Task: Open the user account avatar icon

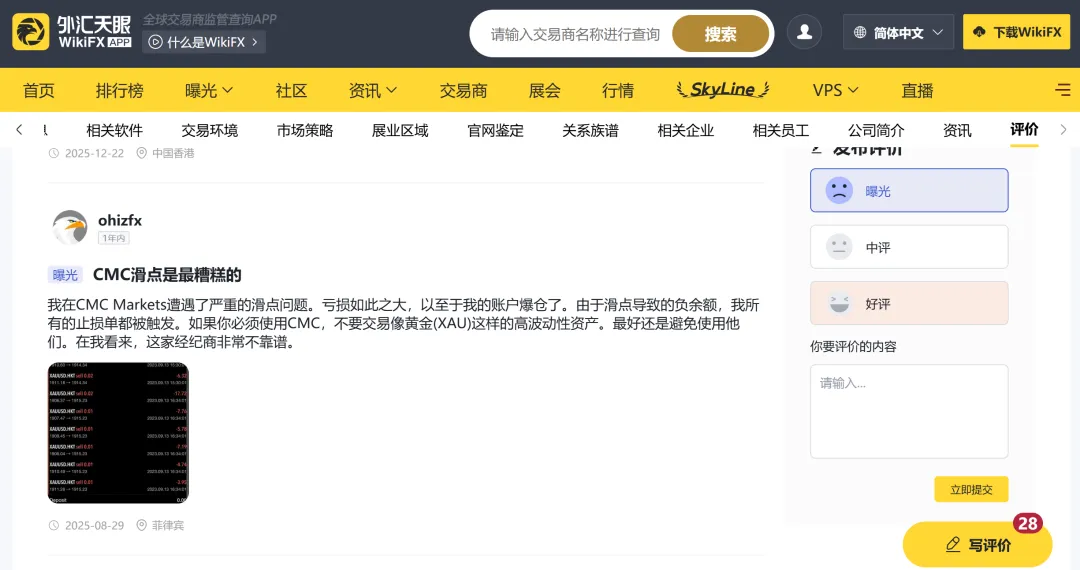Action: (804, 32)
